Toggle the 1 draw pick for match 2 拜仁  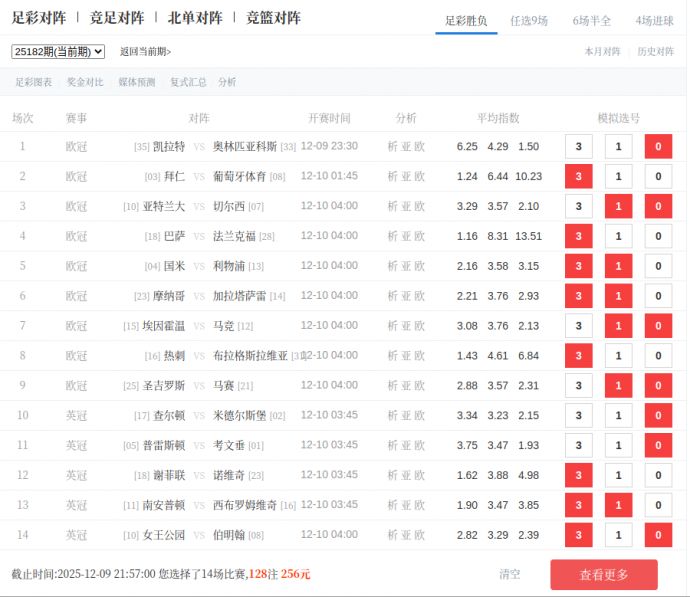(x=618, y=177)
